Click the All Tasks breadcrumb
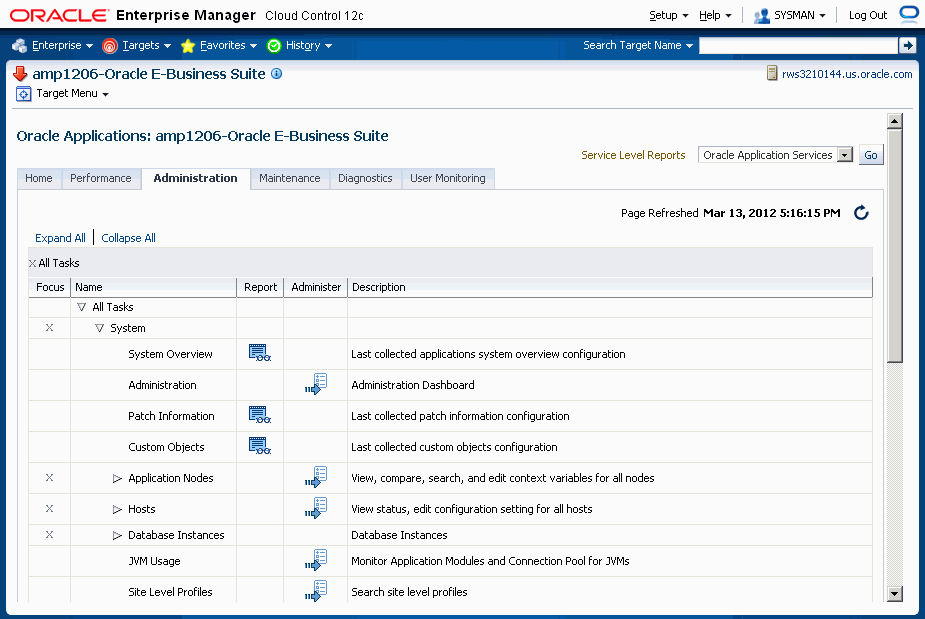Image resolution: width=925 pixels, height=619 pixels. click(58, 263)
